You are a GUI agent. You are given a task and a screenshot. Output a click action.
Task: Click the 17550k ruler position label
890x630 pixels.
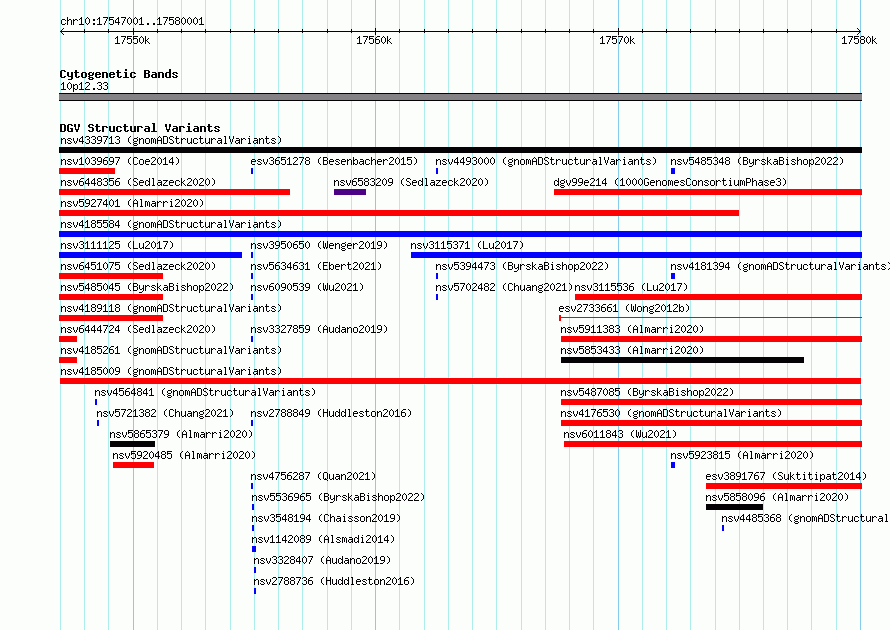pos(132,40)
